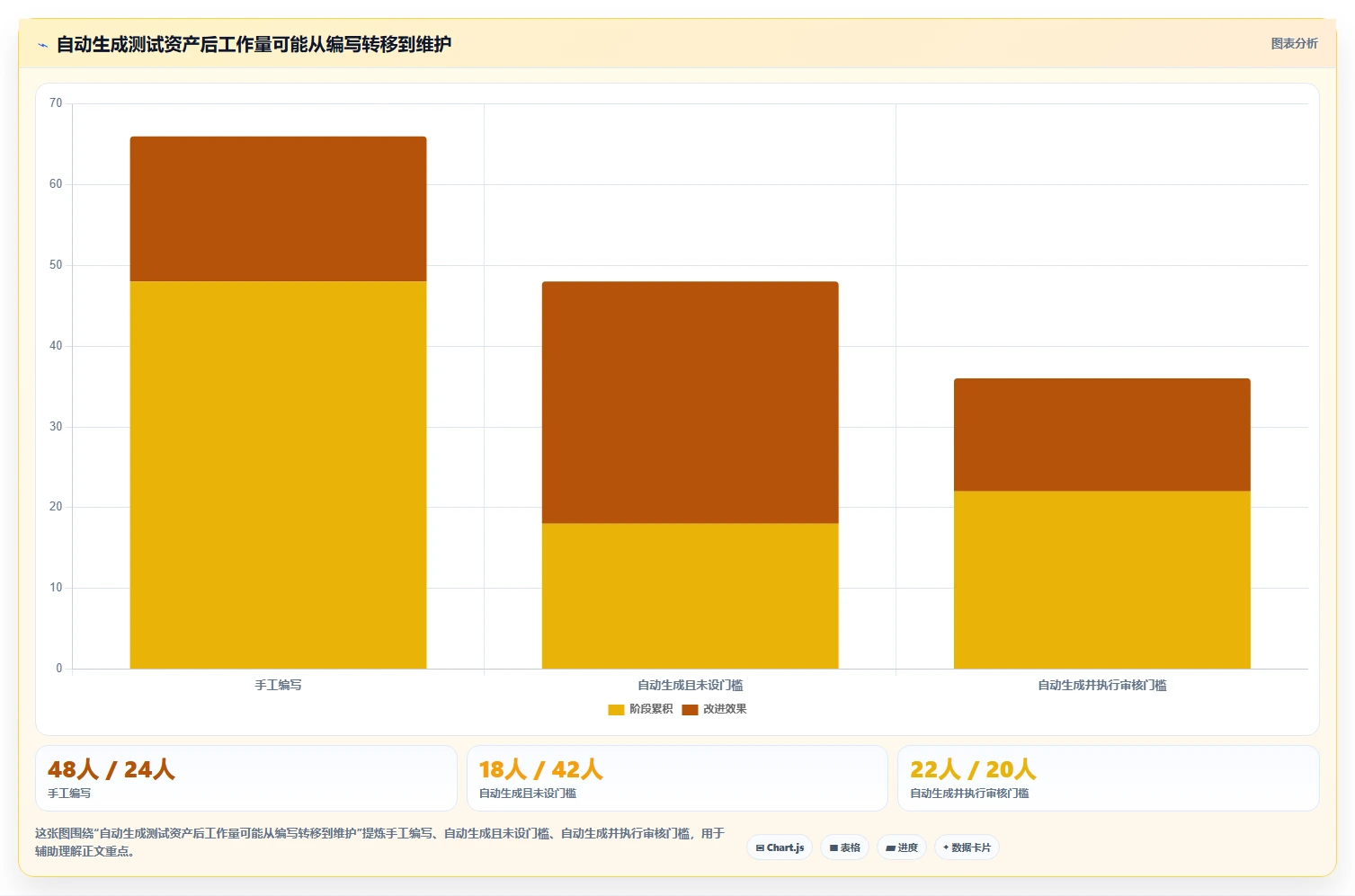The width and height of the screenshot is (1355, 896).
Task: Click the yellow segment of 手工编写 bar
Action: pos(278,475)
